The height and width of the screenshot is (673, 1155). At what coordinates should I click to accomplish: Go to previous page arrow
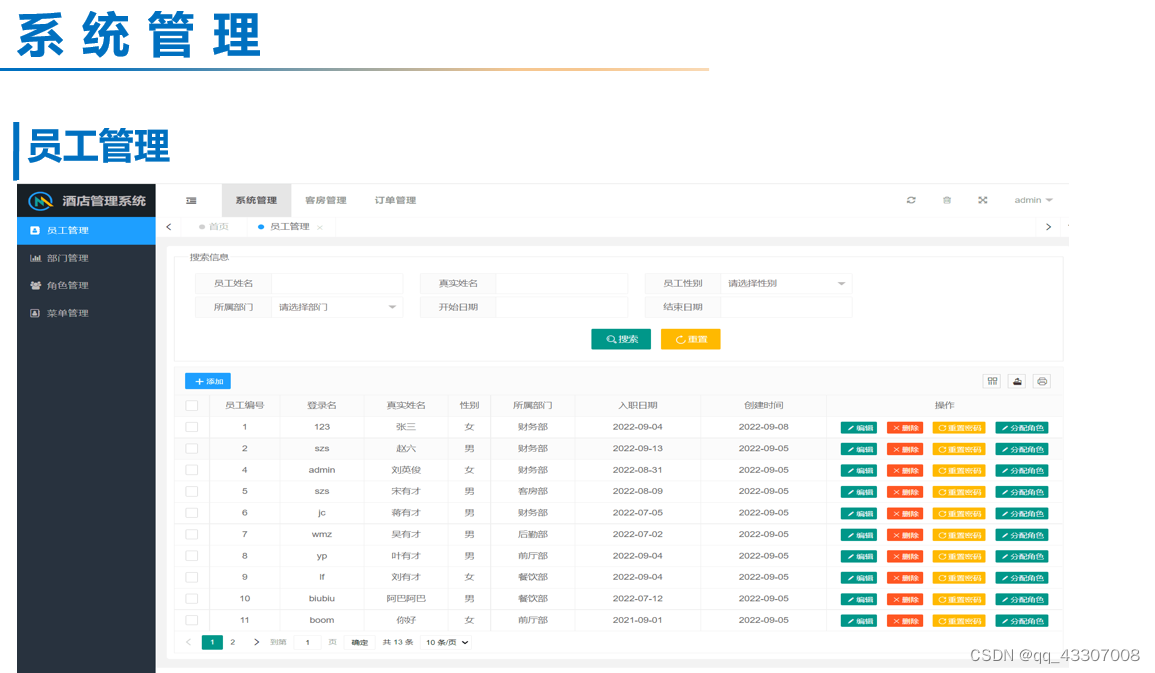point(189,642)
